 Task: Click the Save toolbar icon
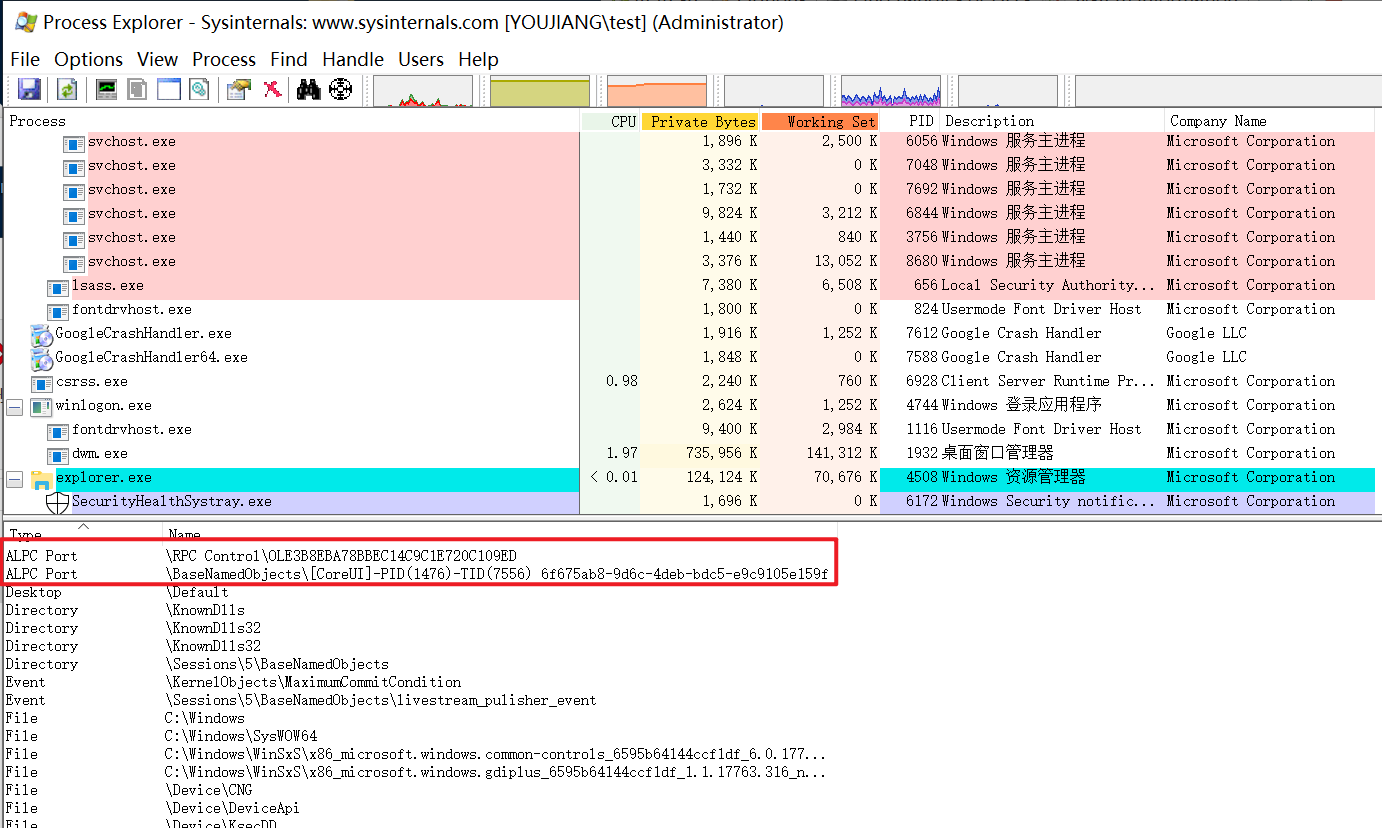(29, 89)
